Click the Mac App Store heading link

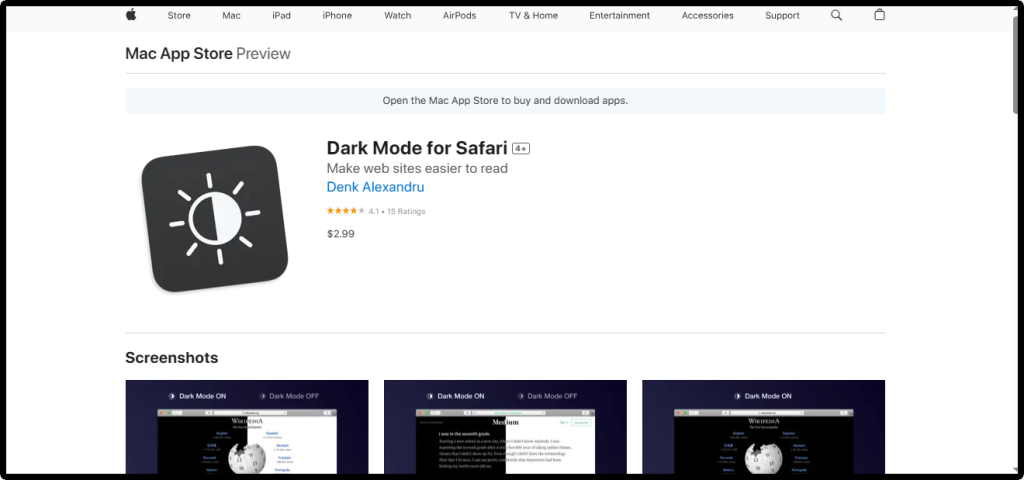(178, 54)
